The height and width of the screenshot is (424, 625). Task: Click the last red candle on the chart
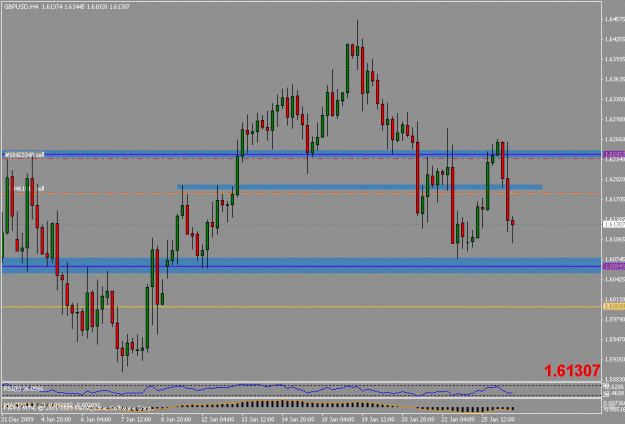tap(513, 222)
